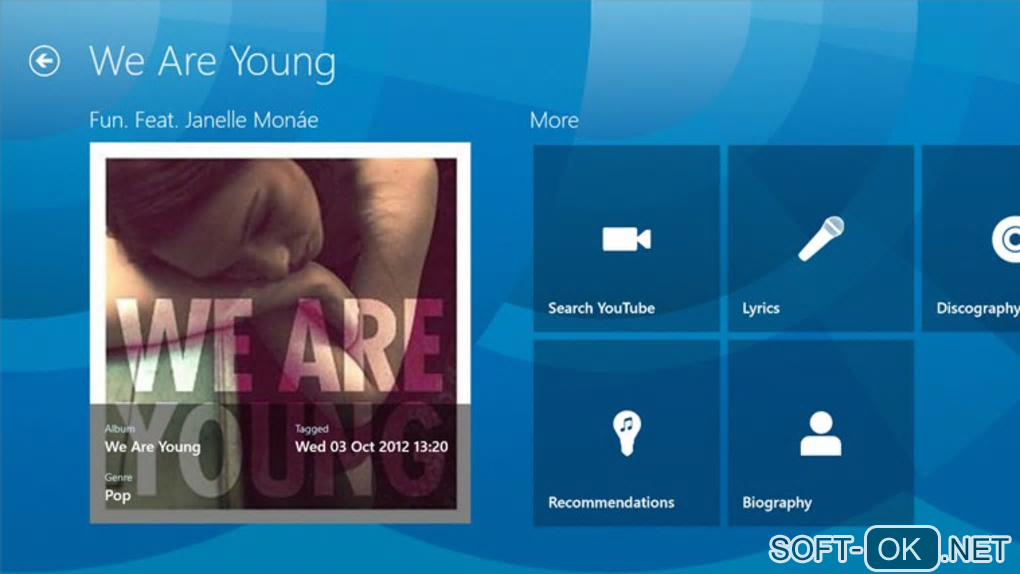The image size is (1020, 574).
Task: Click the We Are Young album cover
Action: pos(280,333)
